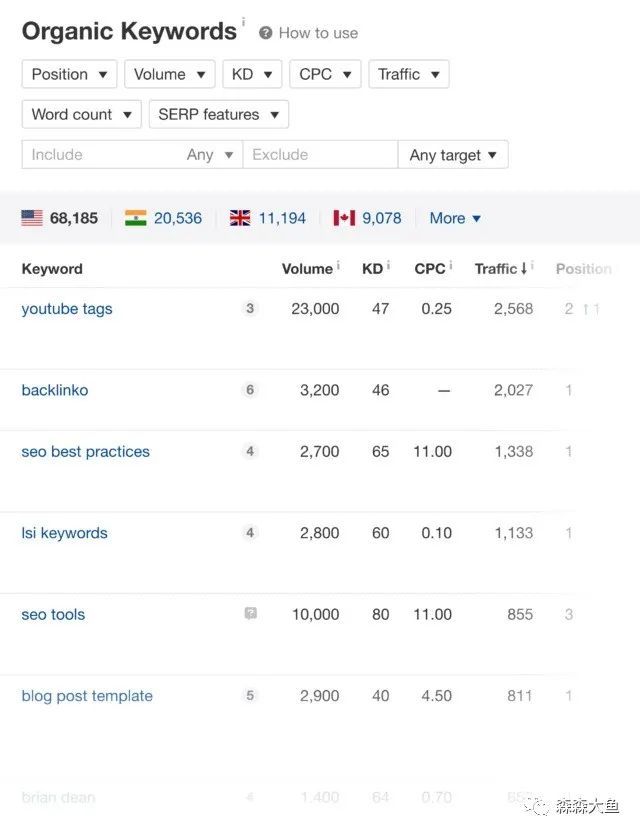640x834 pixels.
Task: Open the CPC filter dropdown
Action: pyautogui.click(x=325, y=74)
